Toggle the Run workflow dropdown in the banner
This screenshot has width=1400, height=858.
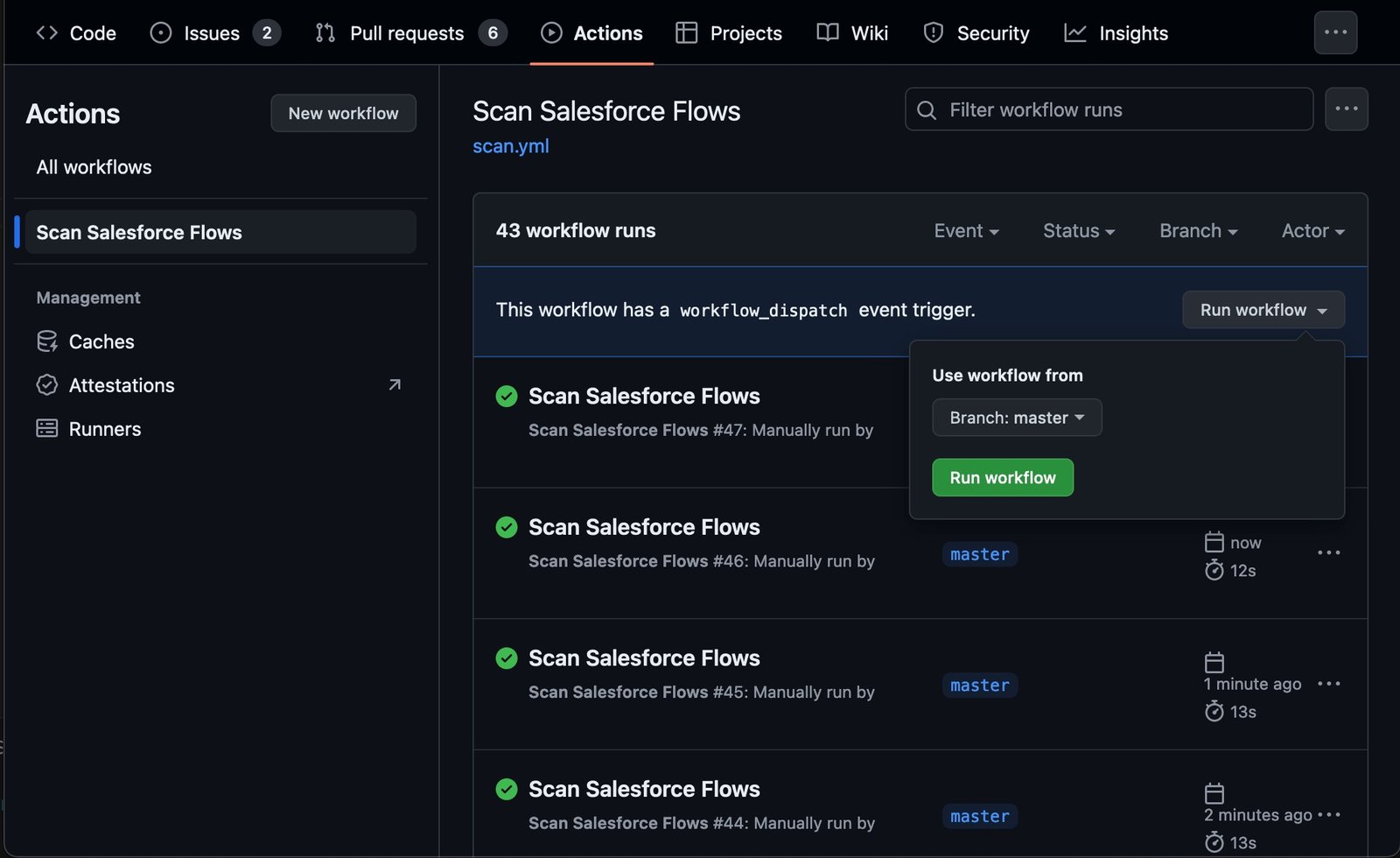[x=1263, y=310]
